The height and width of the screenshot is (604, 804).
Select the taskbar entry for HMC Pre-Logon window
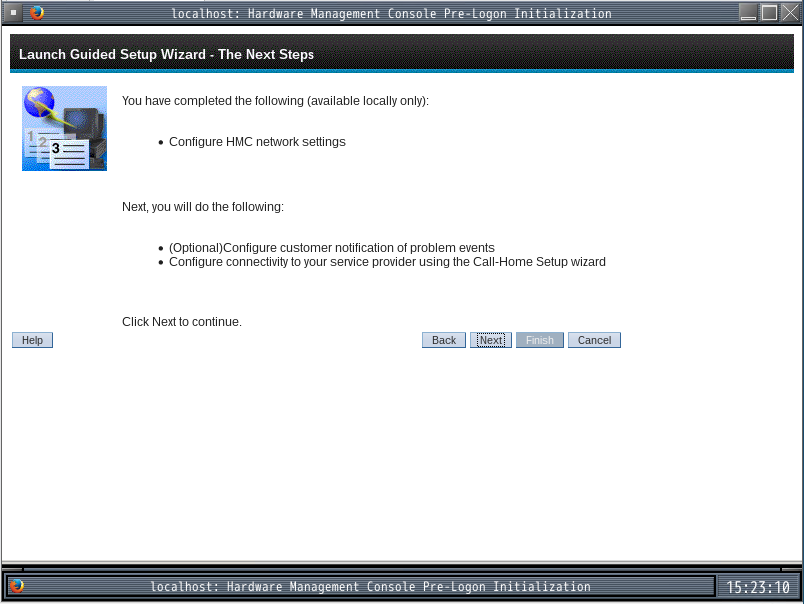point(359,586)
